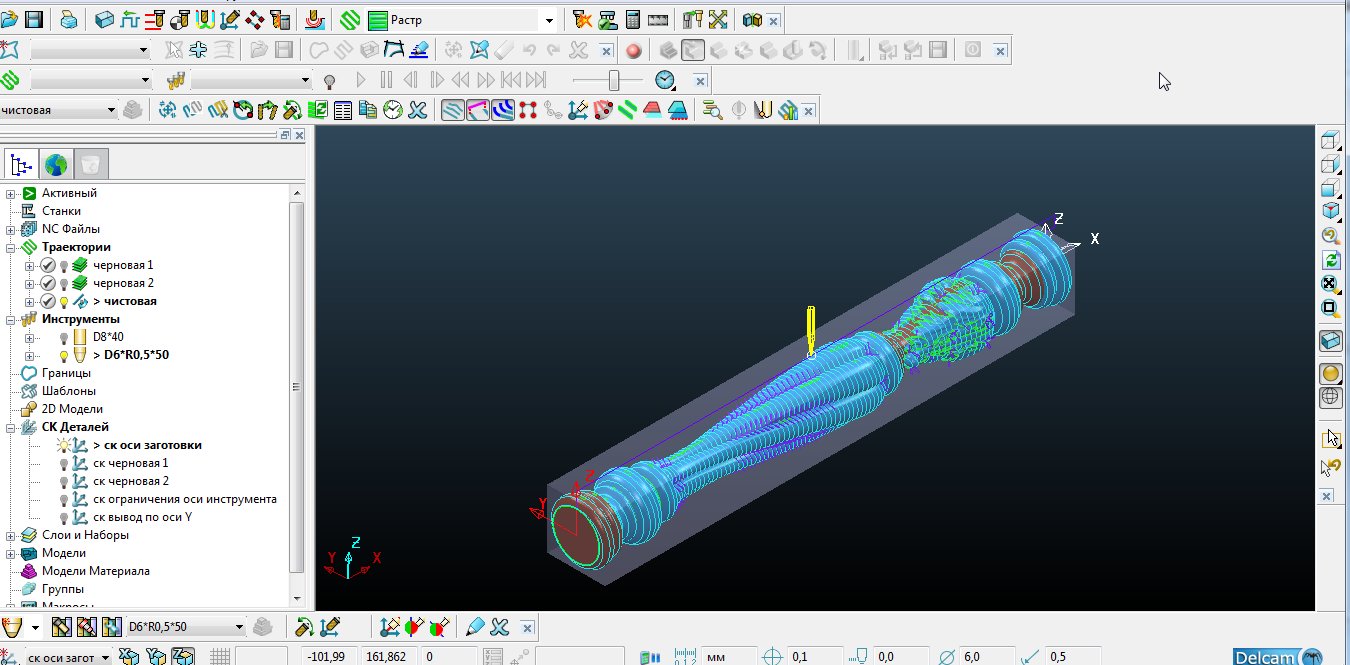Save the project with the floppy disk icon

click(33, 19)
